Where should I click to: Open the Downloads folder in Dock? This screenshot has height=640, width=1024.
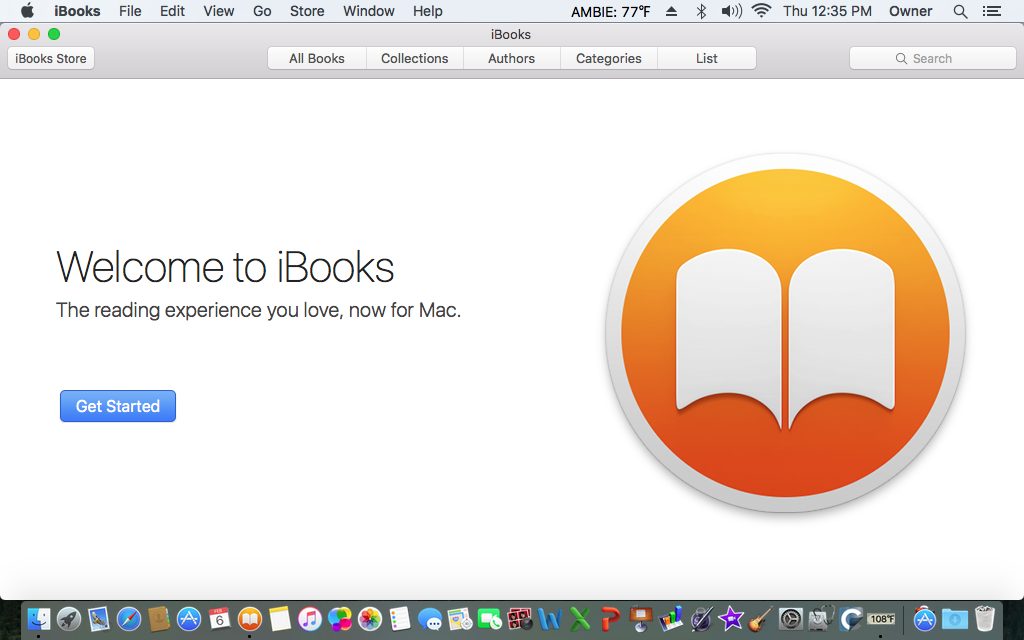pyautogui.click(x=955, y=618)
